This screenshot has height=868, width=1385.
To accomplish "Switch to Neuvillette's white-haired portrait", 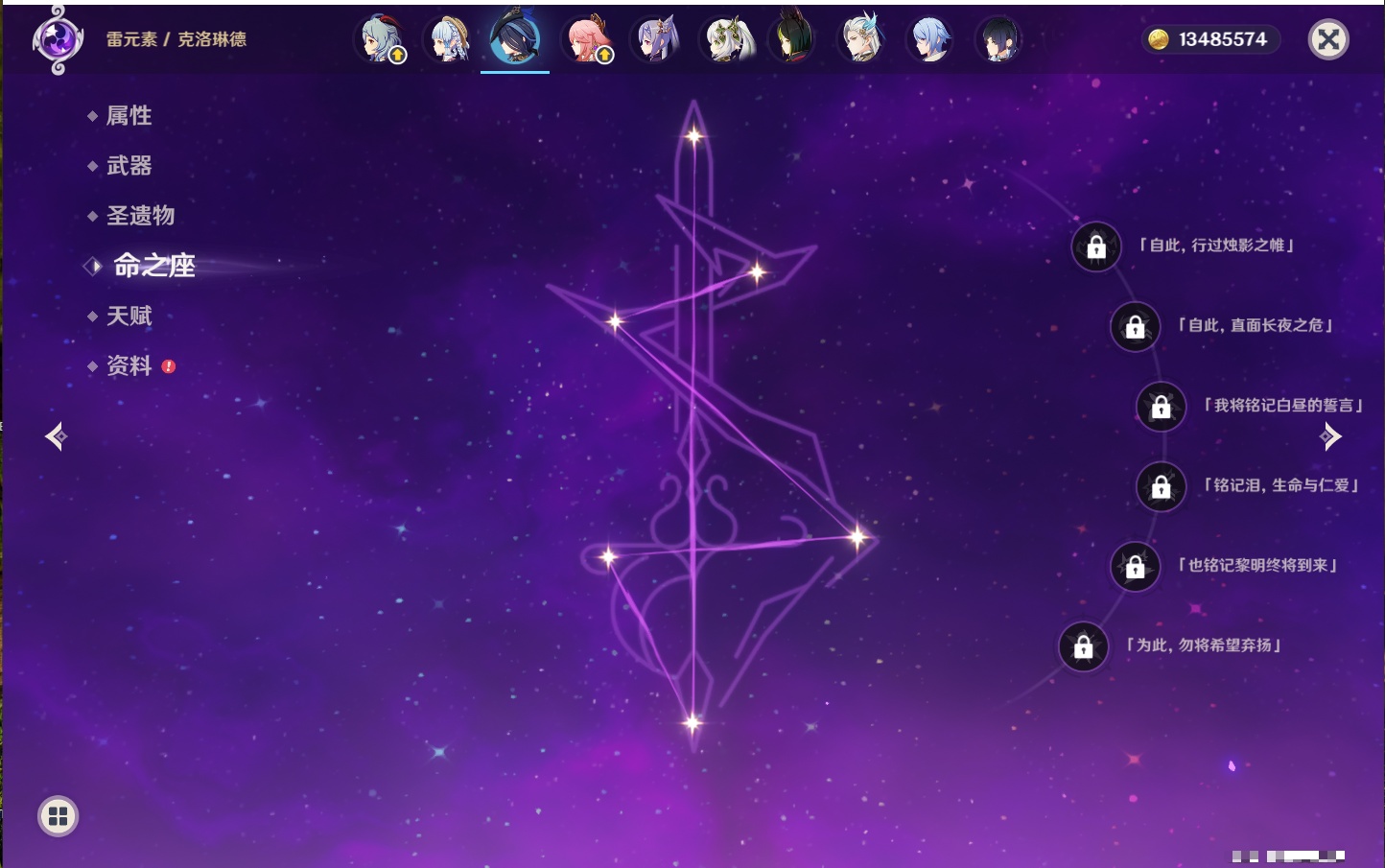I will coord(862,39).
